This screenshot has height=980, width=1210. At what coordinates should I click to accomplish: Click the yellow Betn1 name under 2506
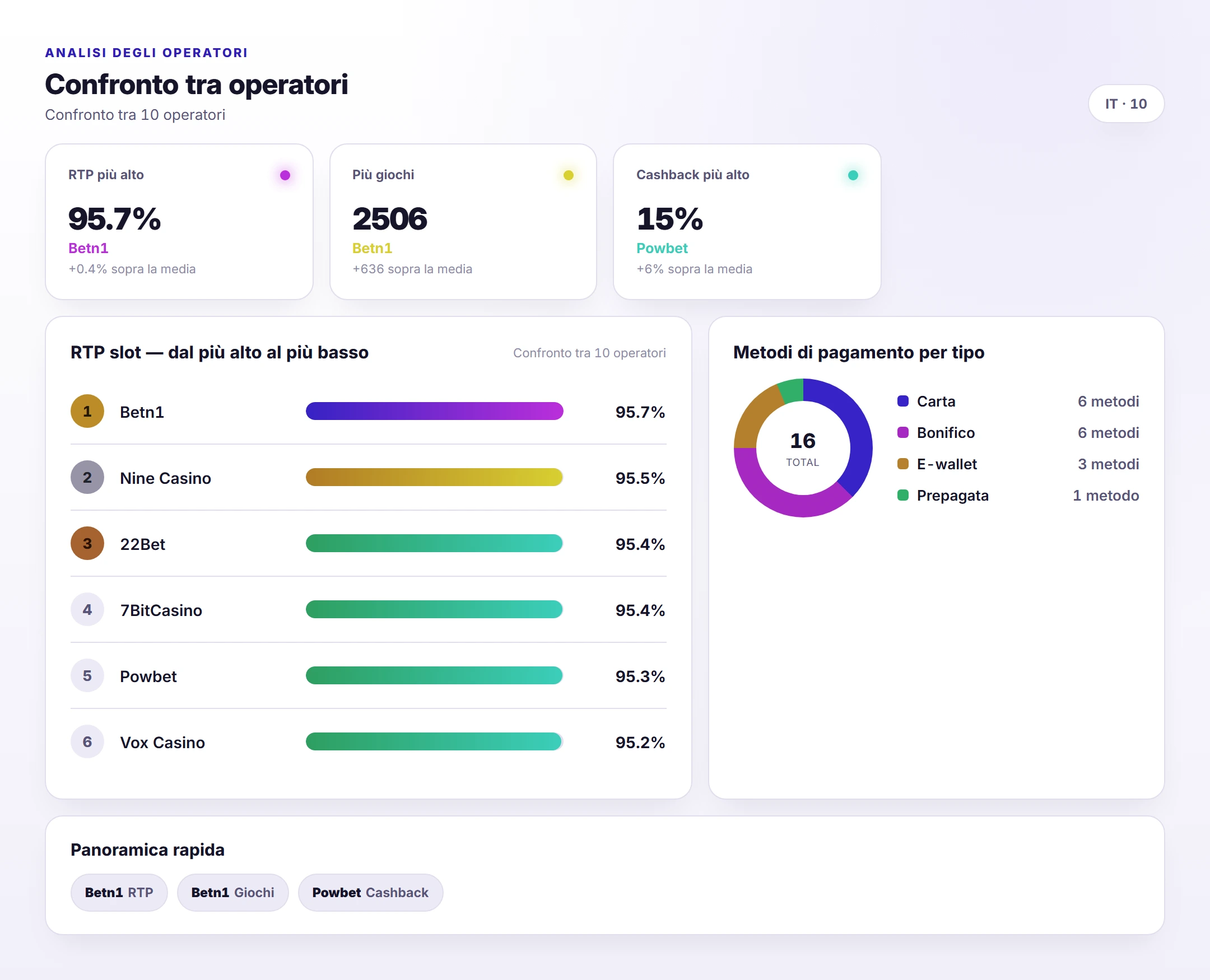pos(372,249)
